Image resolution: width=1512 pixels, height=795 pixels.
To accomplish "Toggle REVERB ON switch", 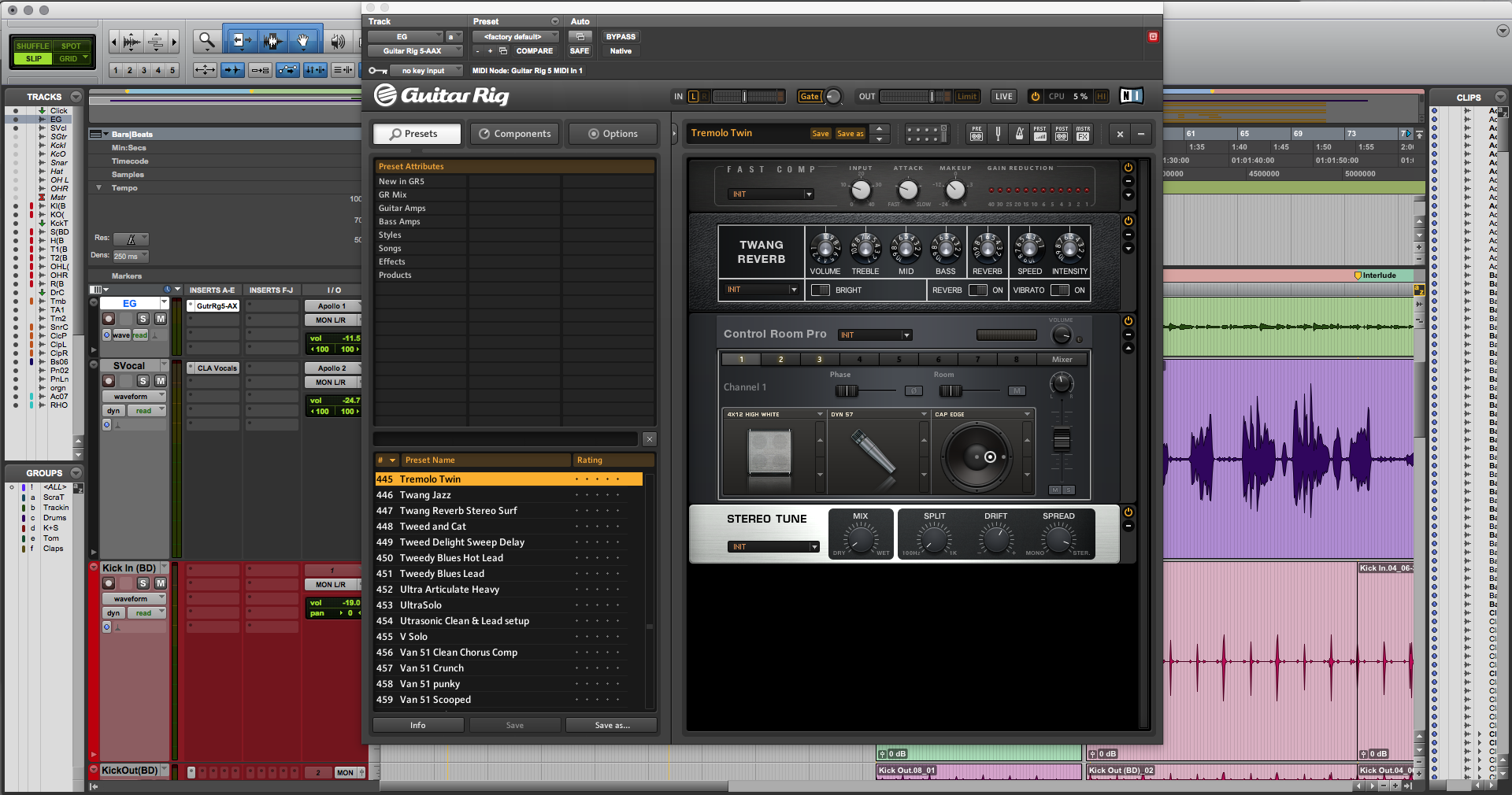I will coord(978,290).
